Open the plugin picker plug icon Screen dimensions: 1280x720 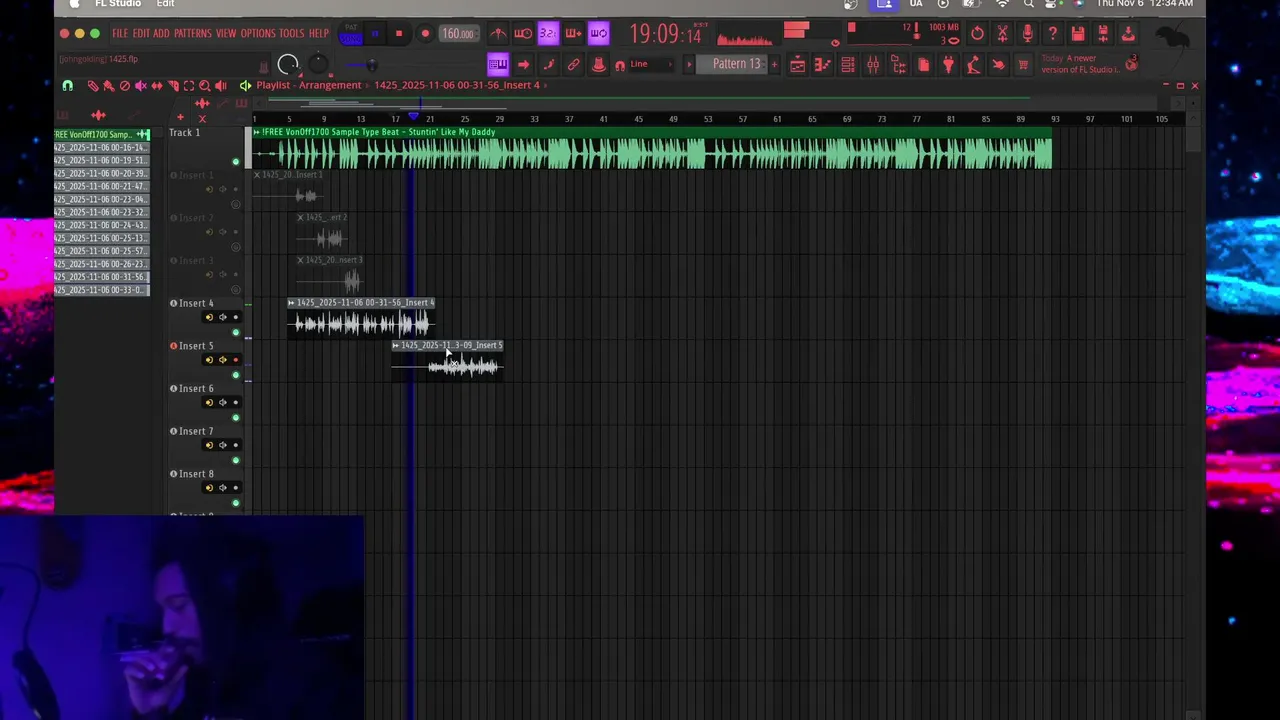tap(948, 65)
